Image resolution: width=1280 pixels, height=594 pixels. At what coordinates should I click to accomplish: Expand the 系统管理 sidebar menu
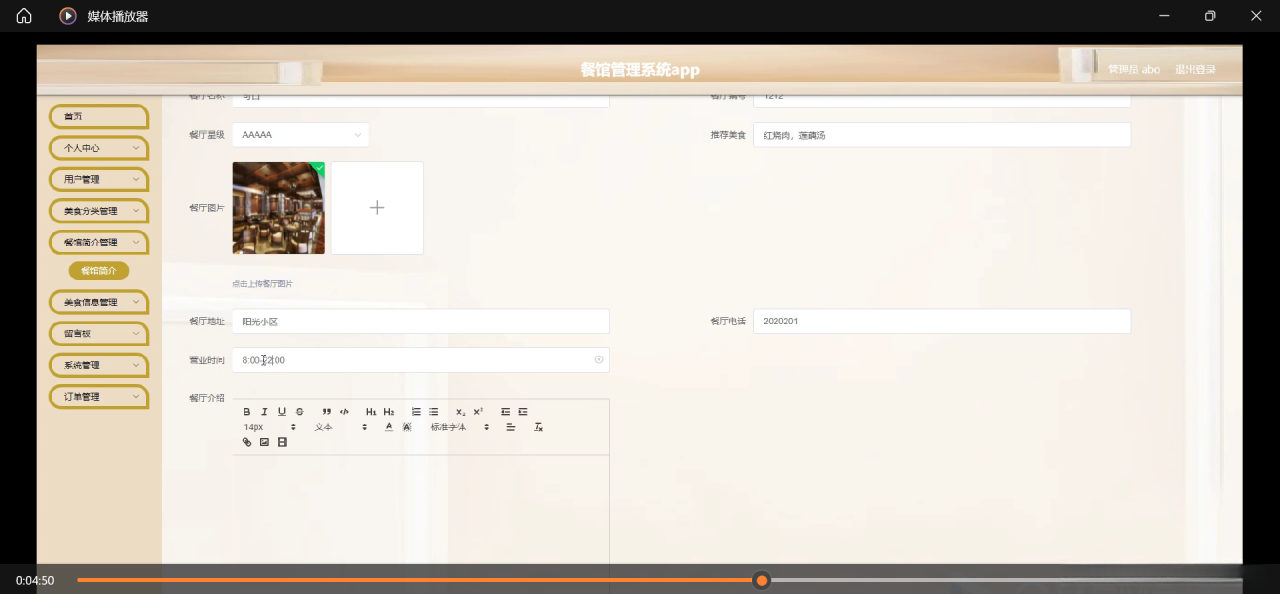tap(99, 365)
